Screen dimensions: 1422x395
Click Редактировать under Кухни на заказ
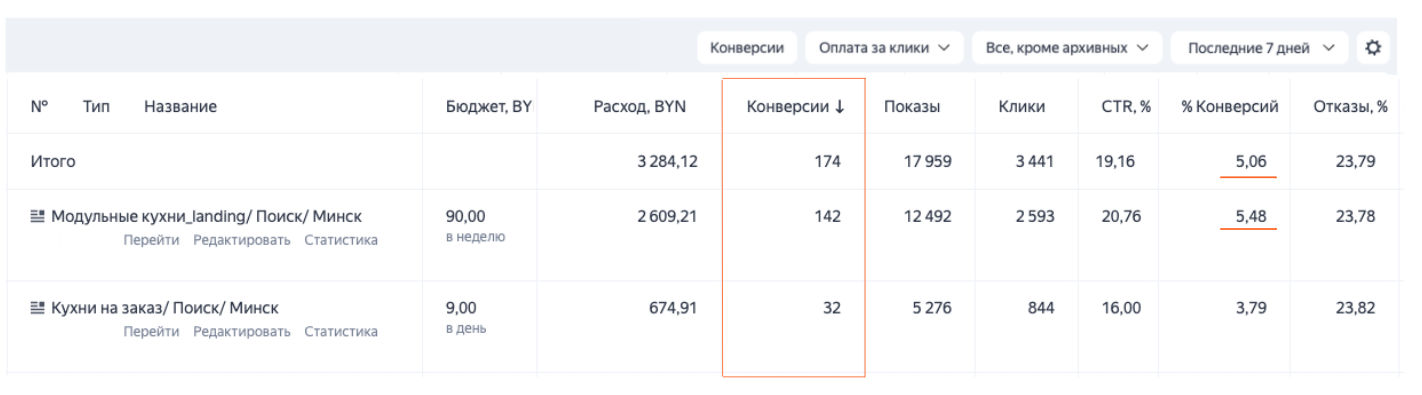(242, 332)
